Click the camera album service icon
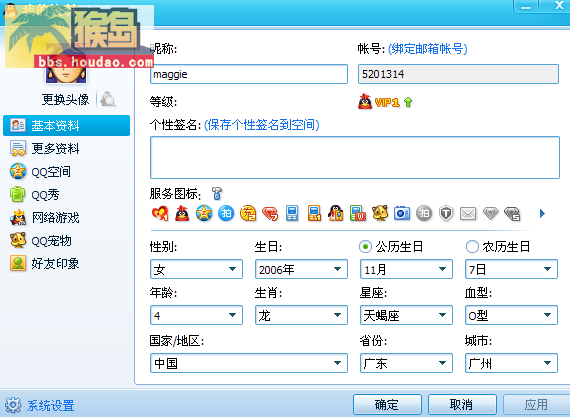 pos(402,213)
